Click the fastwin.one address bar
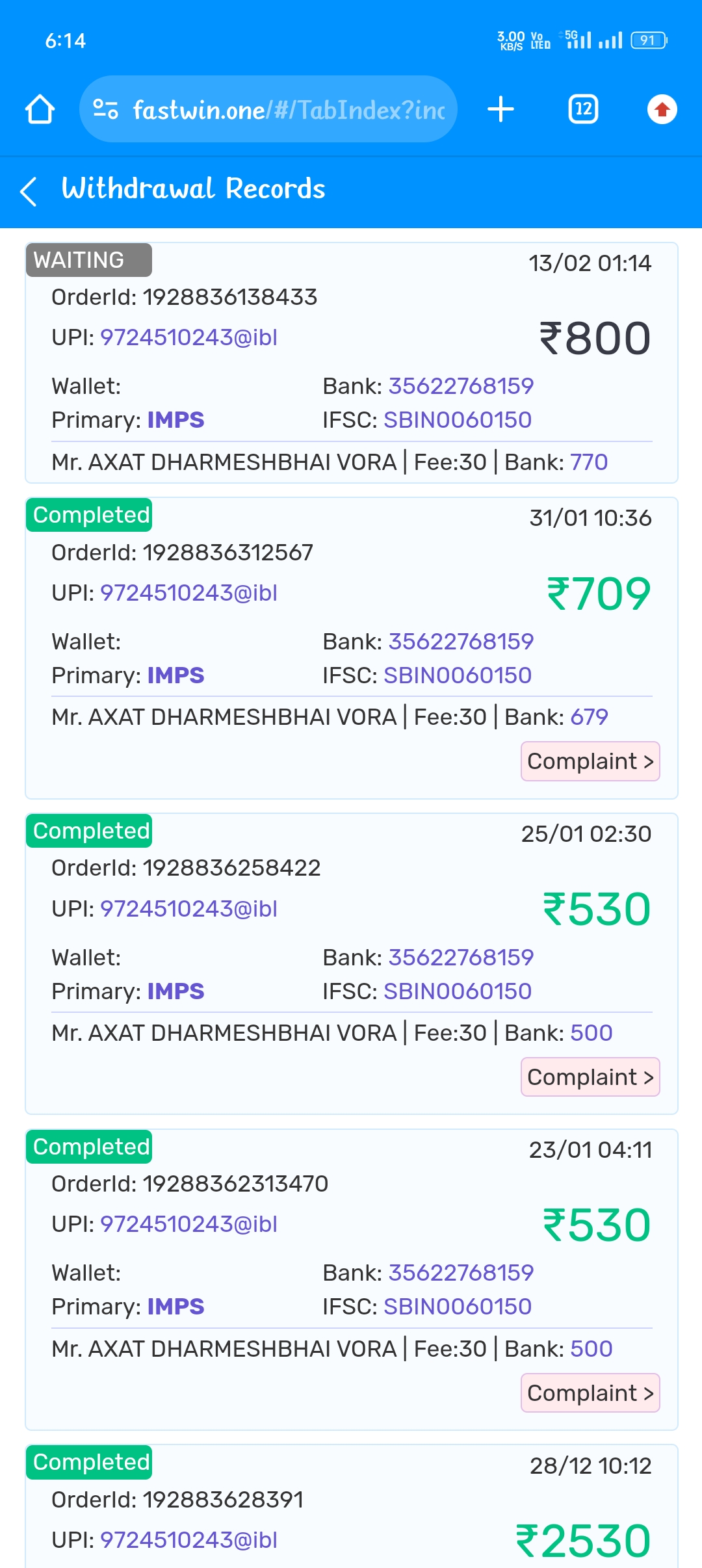This screenshot has height=1568, width=702. (x=288, y=109)
